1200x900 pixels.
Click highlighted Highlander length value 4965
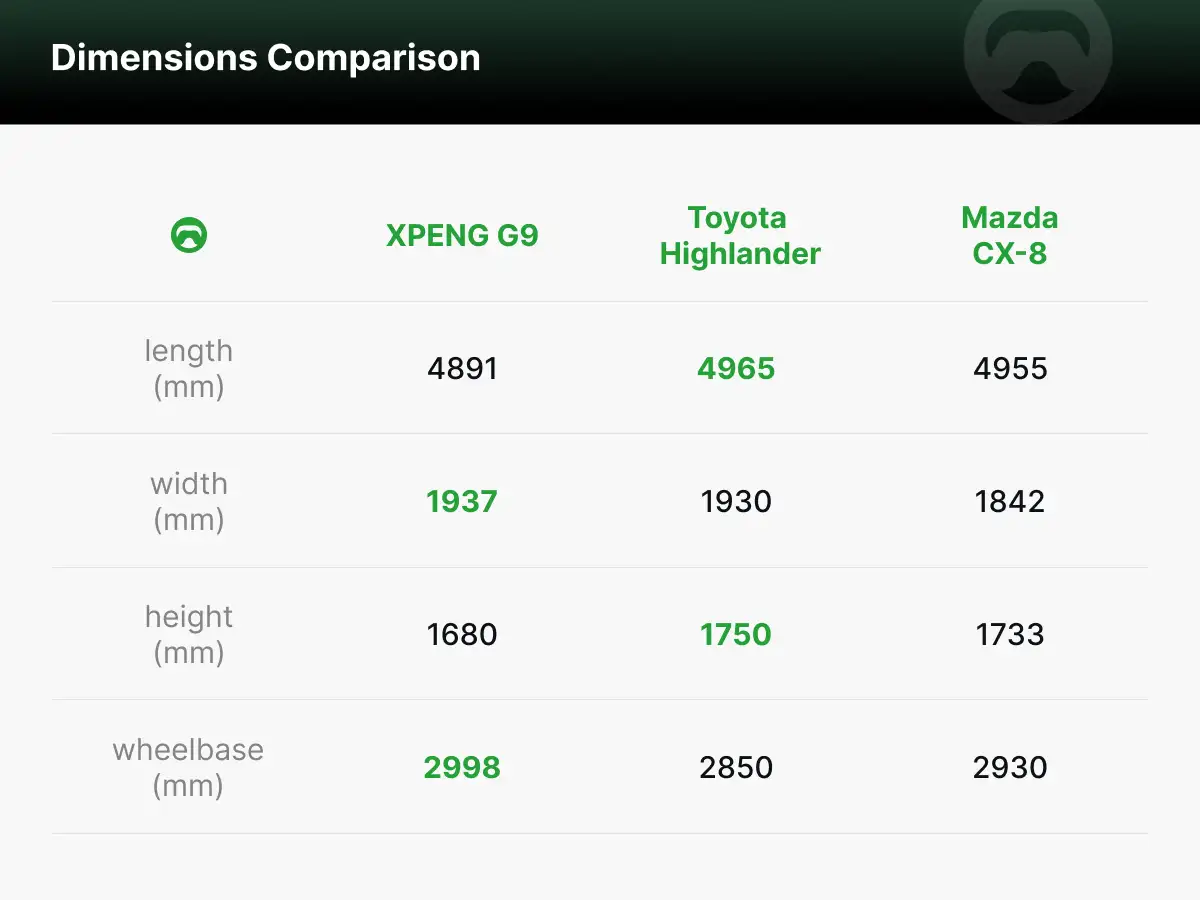[736, 369]
